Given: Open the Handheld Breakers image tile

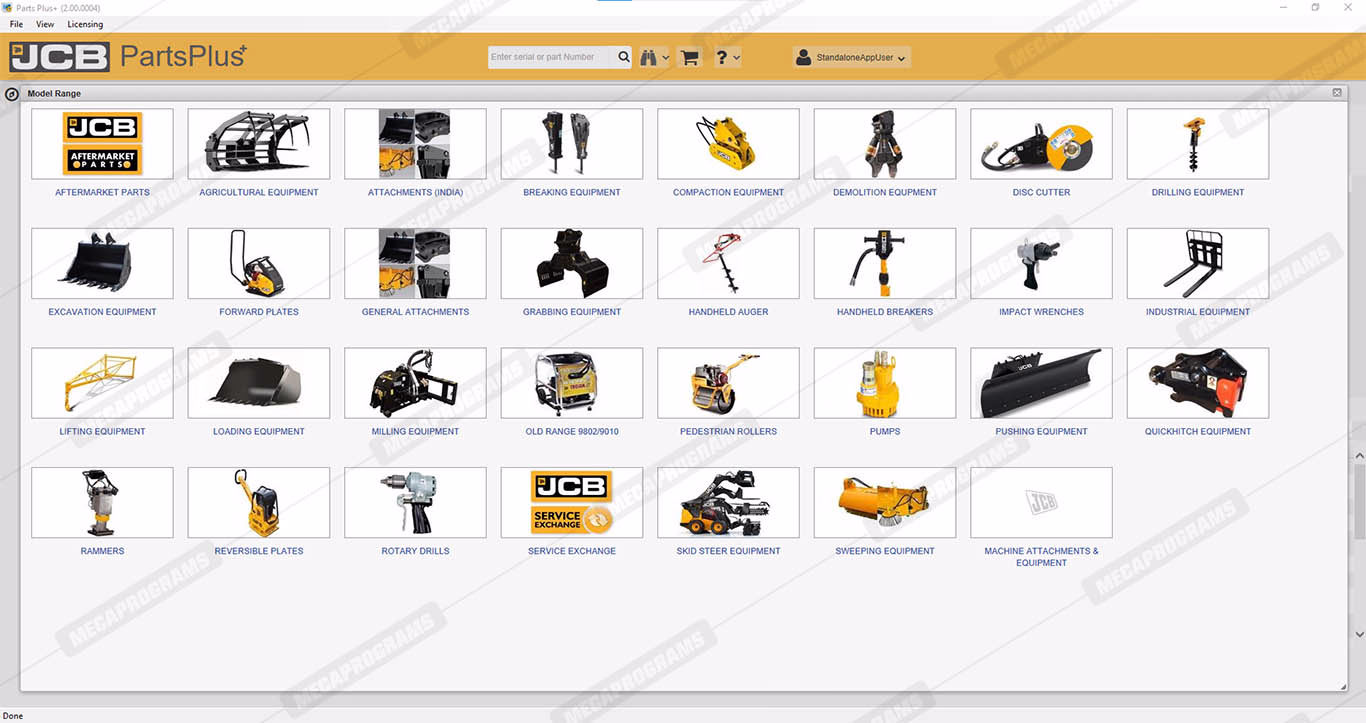Looking at the screenshot, I should point(885,263).
